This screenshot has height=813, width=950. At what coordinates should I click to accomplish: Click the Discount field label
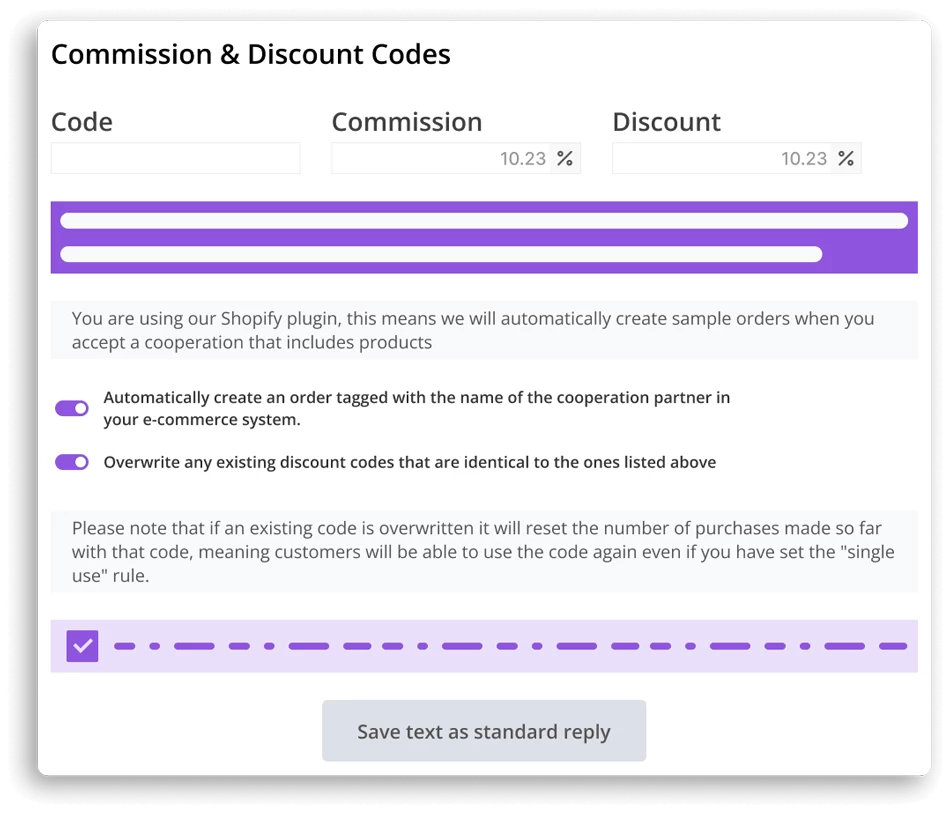(x=667, y=122)
